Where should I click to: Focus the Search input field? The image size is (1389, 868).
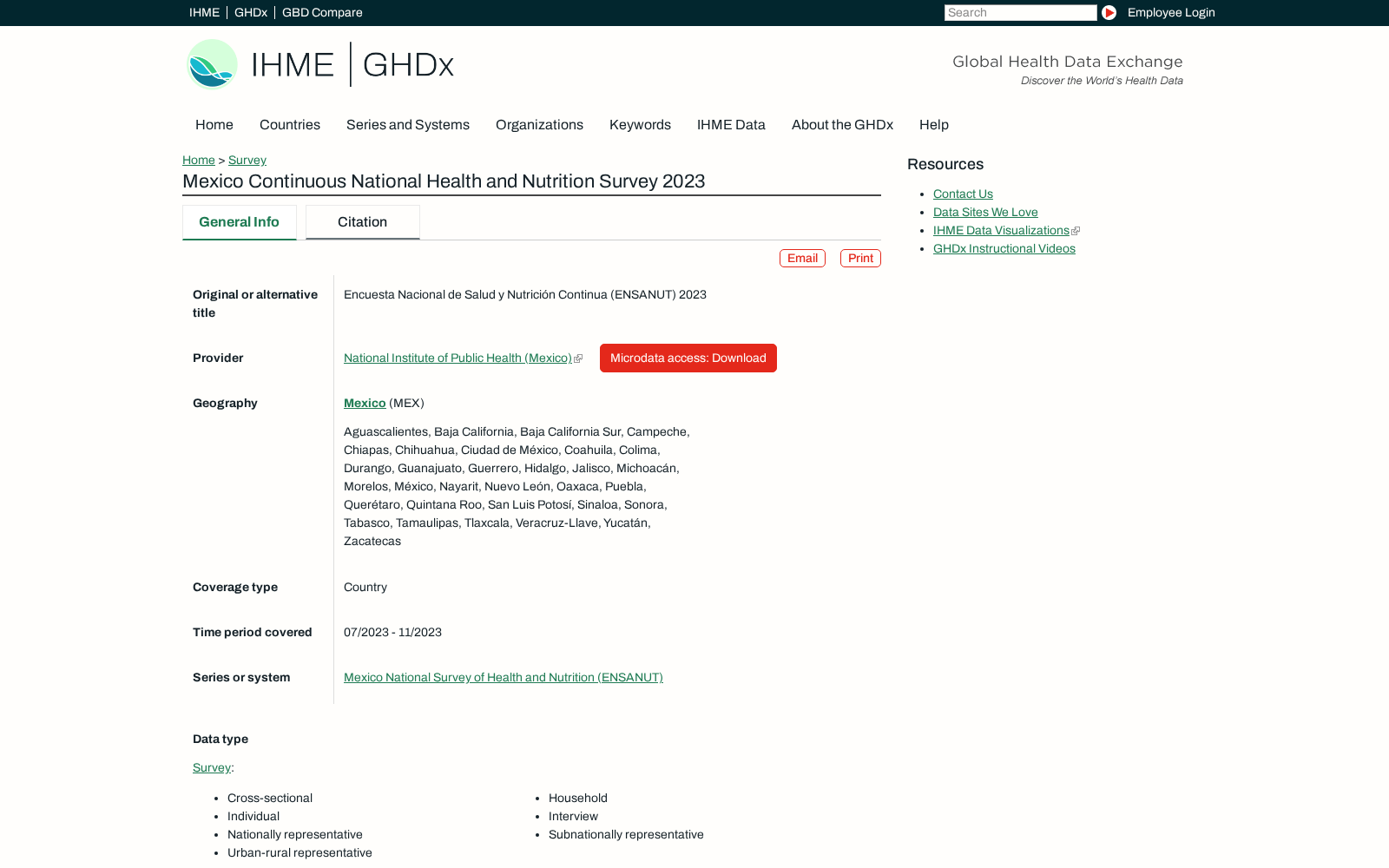pyautogui.click(x=1021, y=12)
